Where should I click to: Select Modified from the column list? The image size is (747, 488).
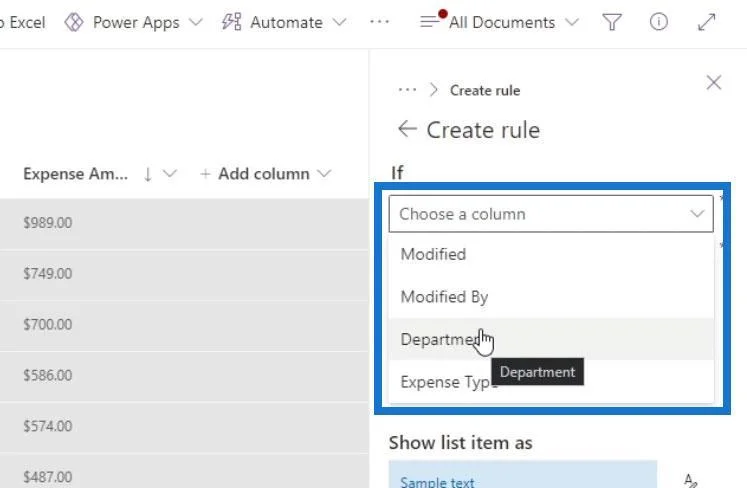551,254
